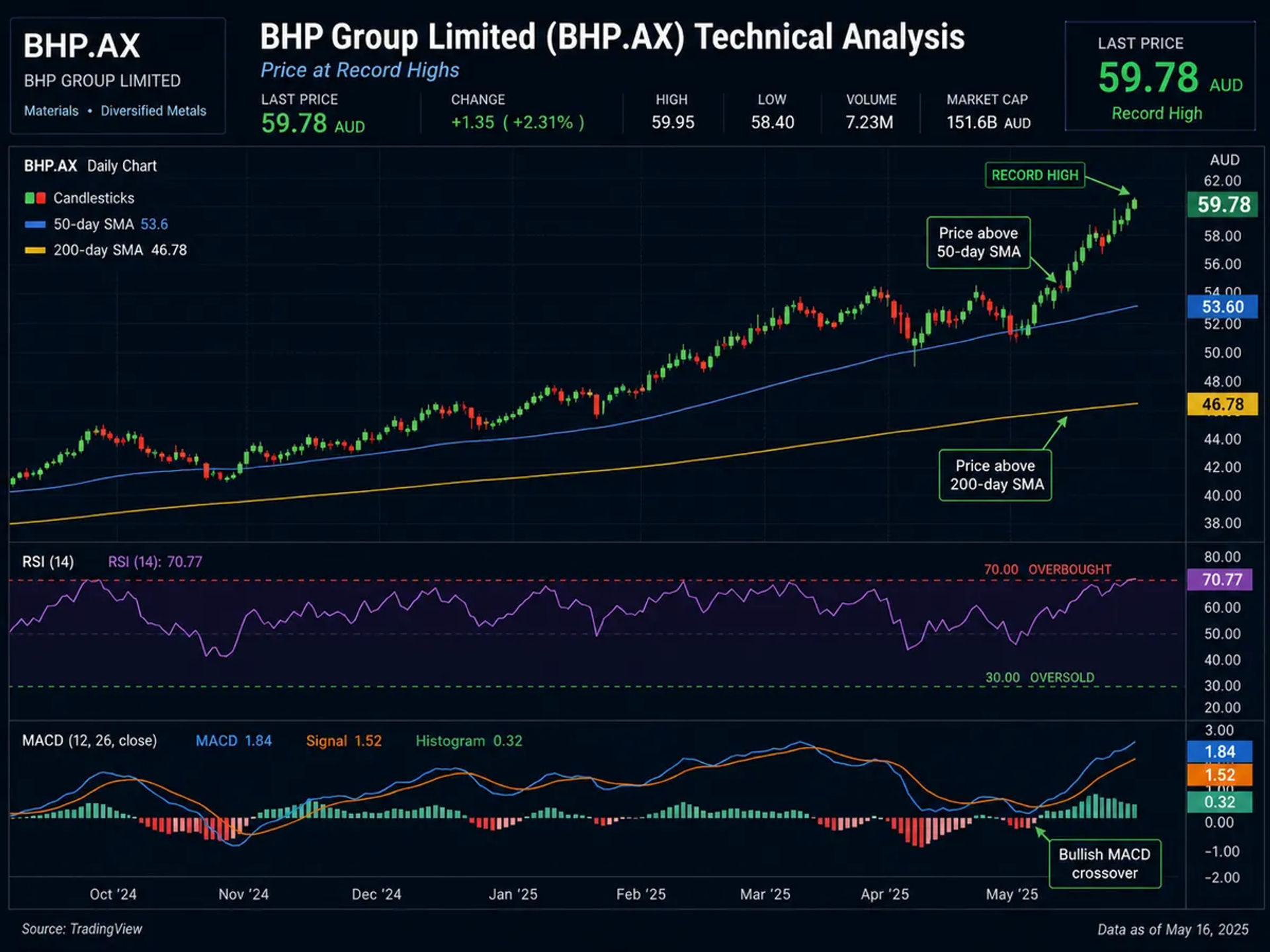
Task: Click the RSI (14): 70.77 reading
Action: [x=155, y=562]
